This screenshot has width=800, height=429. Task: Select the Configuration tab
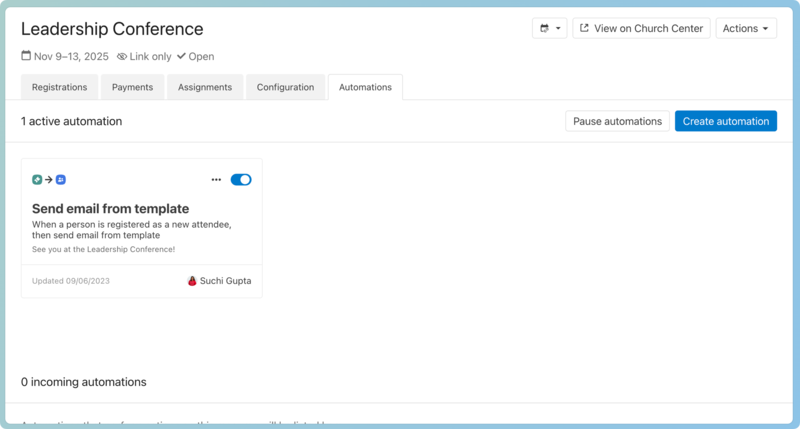285,87
